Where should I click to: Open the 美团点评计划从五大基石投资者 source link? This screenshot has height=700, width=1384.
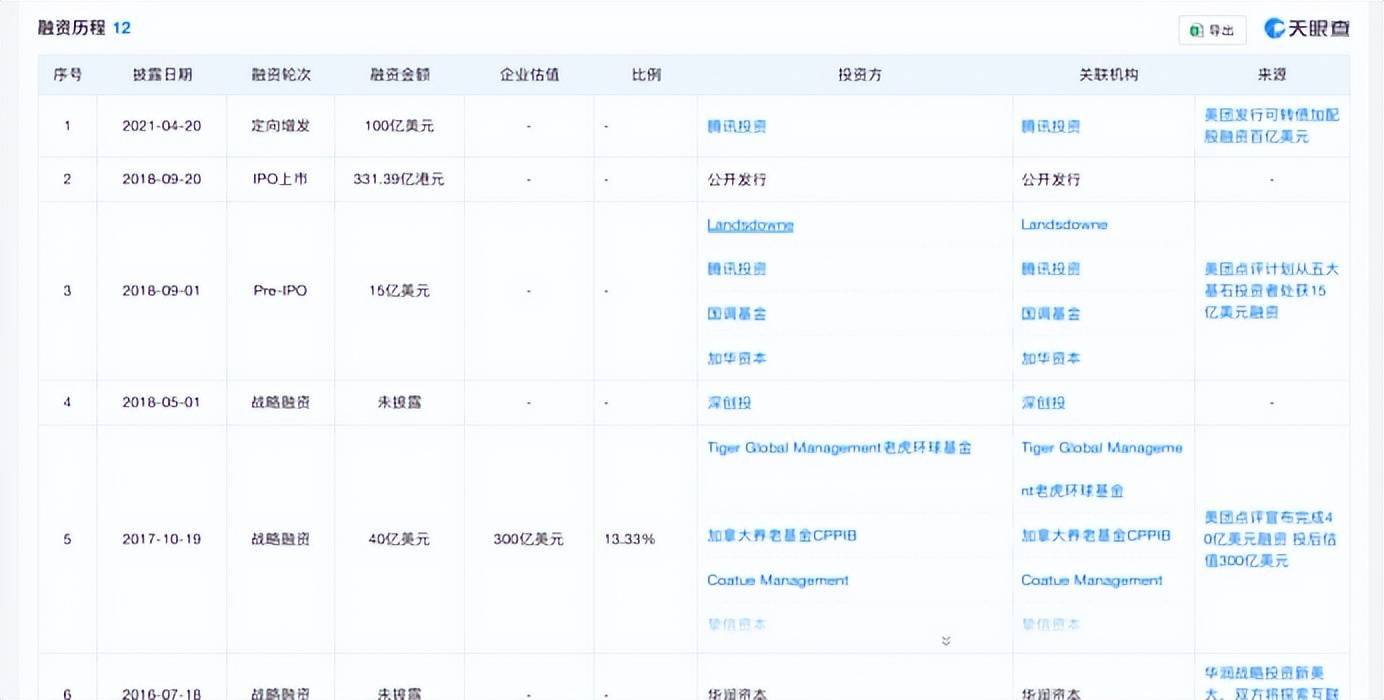tap(1271, 290)
